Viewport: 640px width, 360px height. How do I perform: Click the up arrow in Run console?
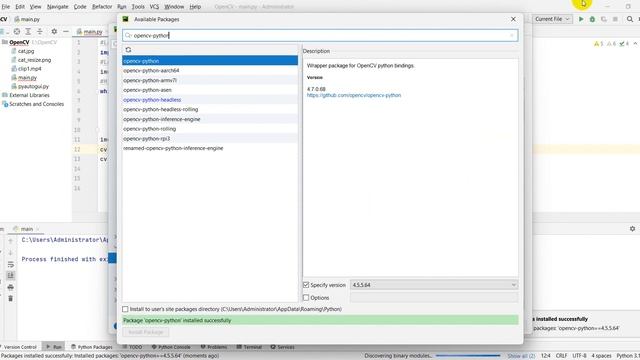11,241
